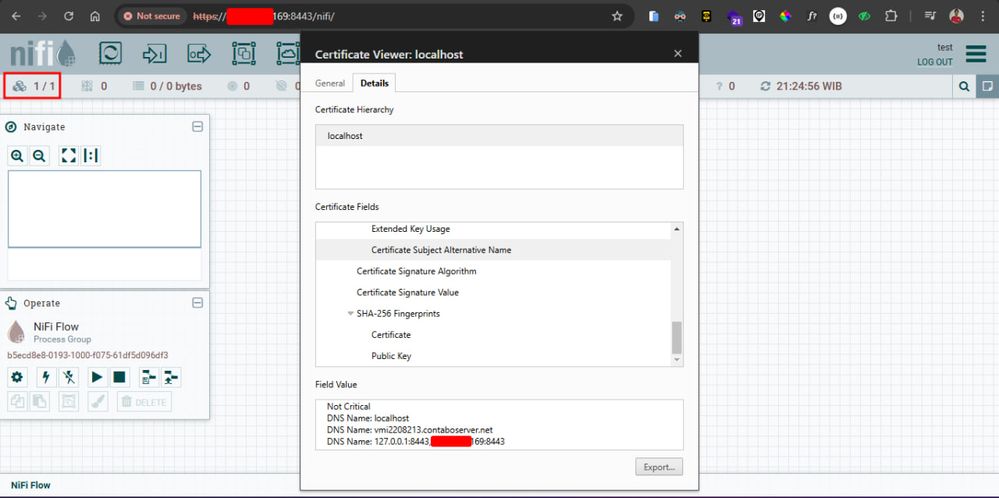This screenshot has height=498, width=999.
Task: Click the Copy icon in Operate panel
Action: [17, 401]
